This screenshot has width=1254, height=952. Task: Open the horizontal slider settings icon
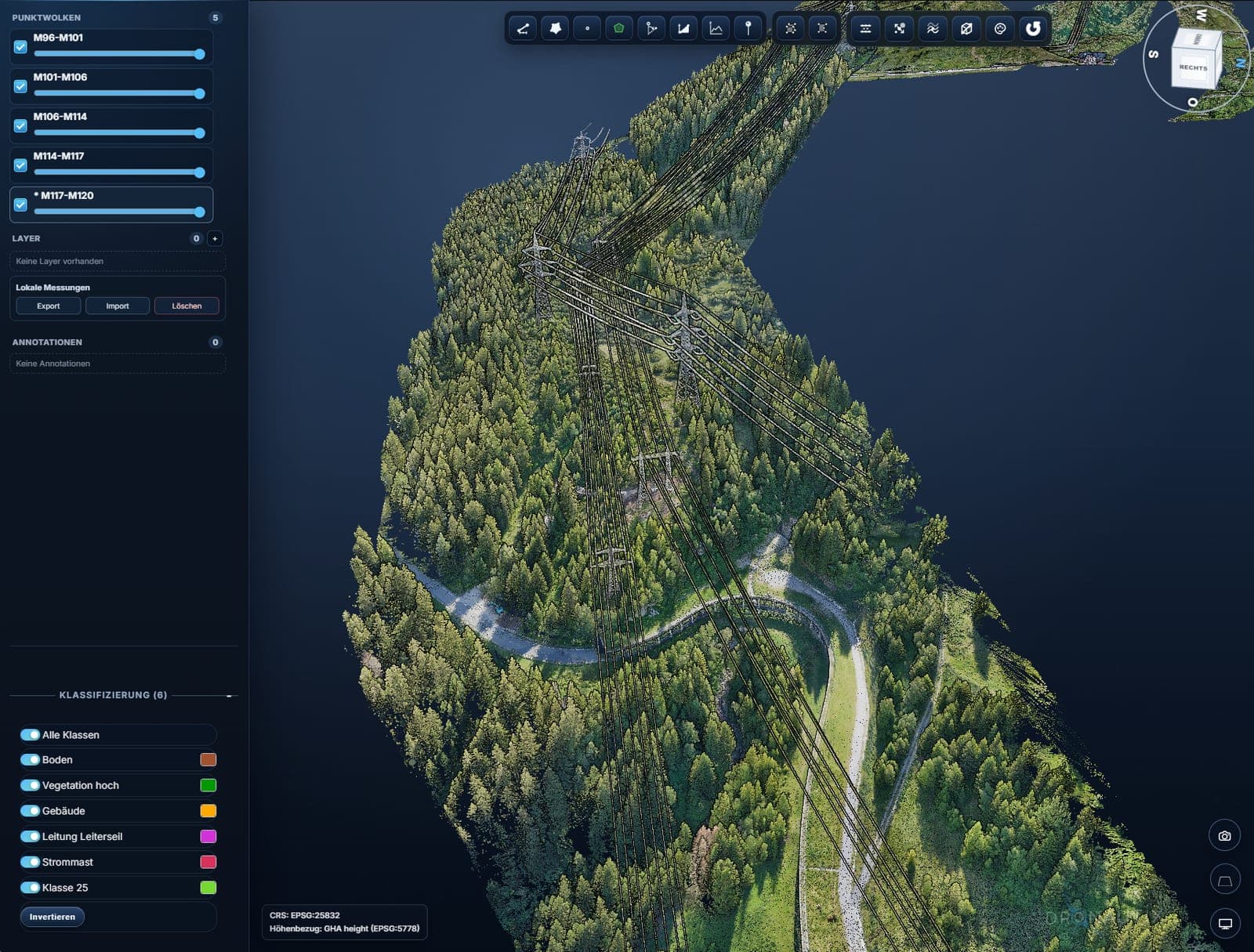click(865, 29)
